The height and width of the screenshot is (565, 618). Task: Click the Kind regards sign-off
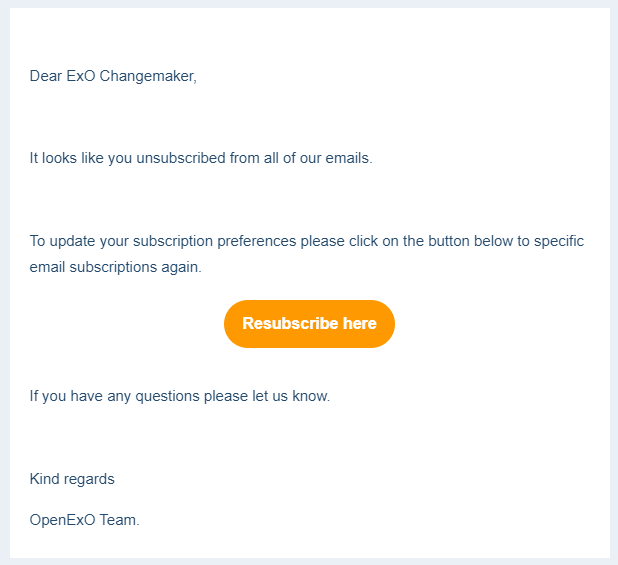tap(72, 479)
